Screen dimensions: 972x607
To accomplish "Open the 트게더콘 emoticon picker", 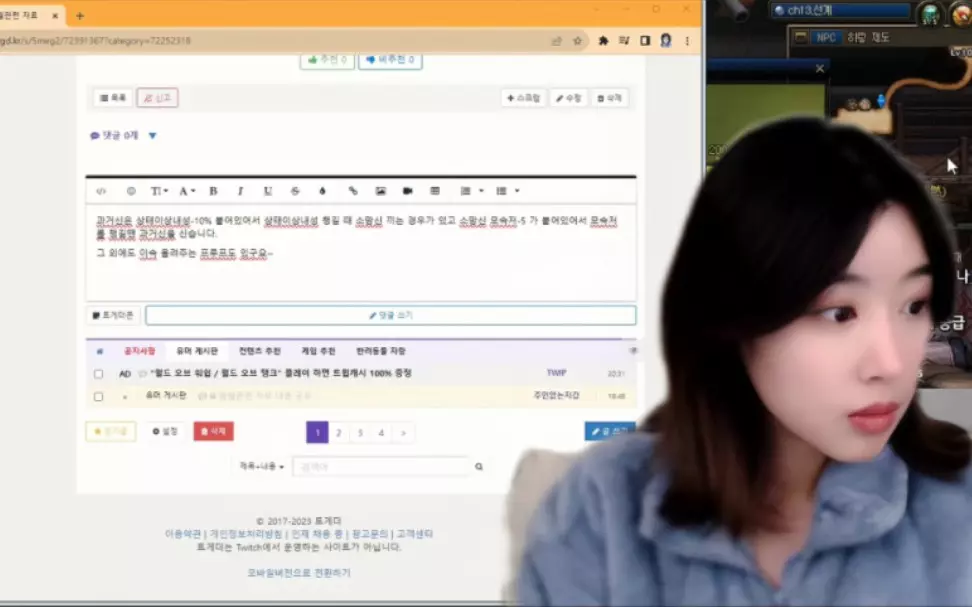I will (x=113, y=316).
